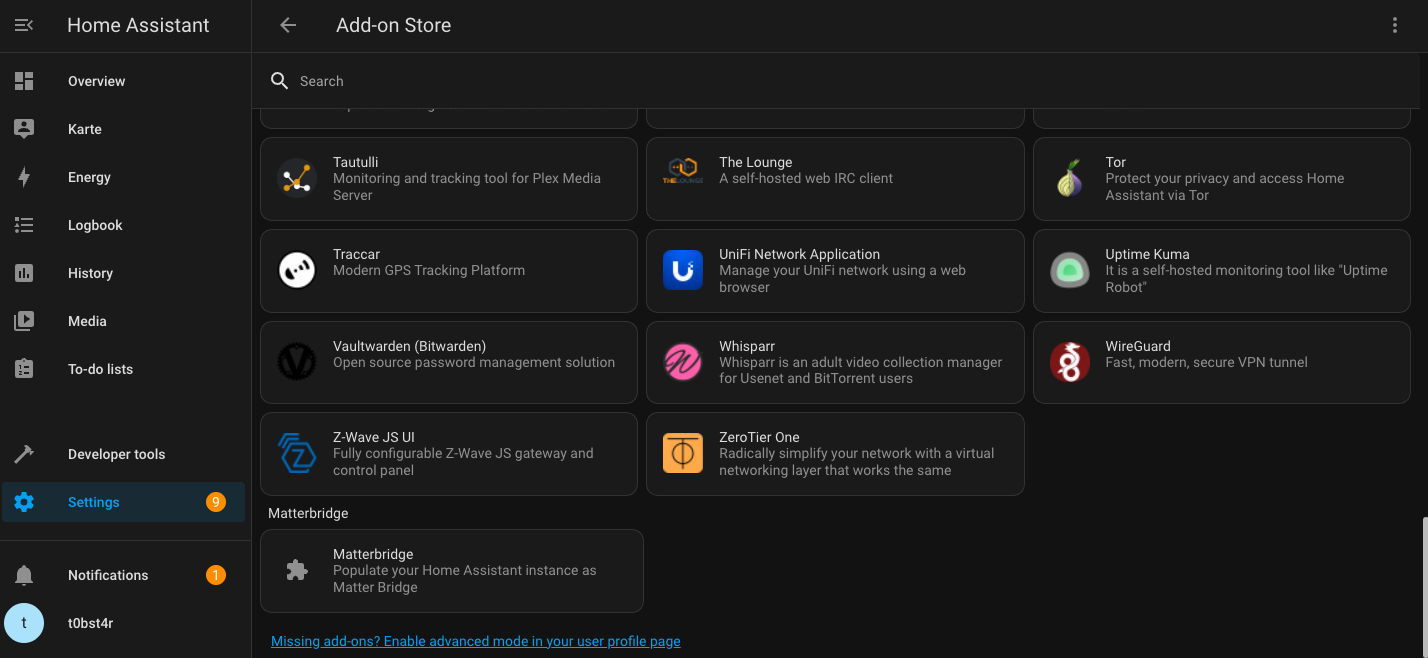This screenshot has height=658, width=1428.
Task: Open Karte in the sidebar
Action: coord(124,129)
